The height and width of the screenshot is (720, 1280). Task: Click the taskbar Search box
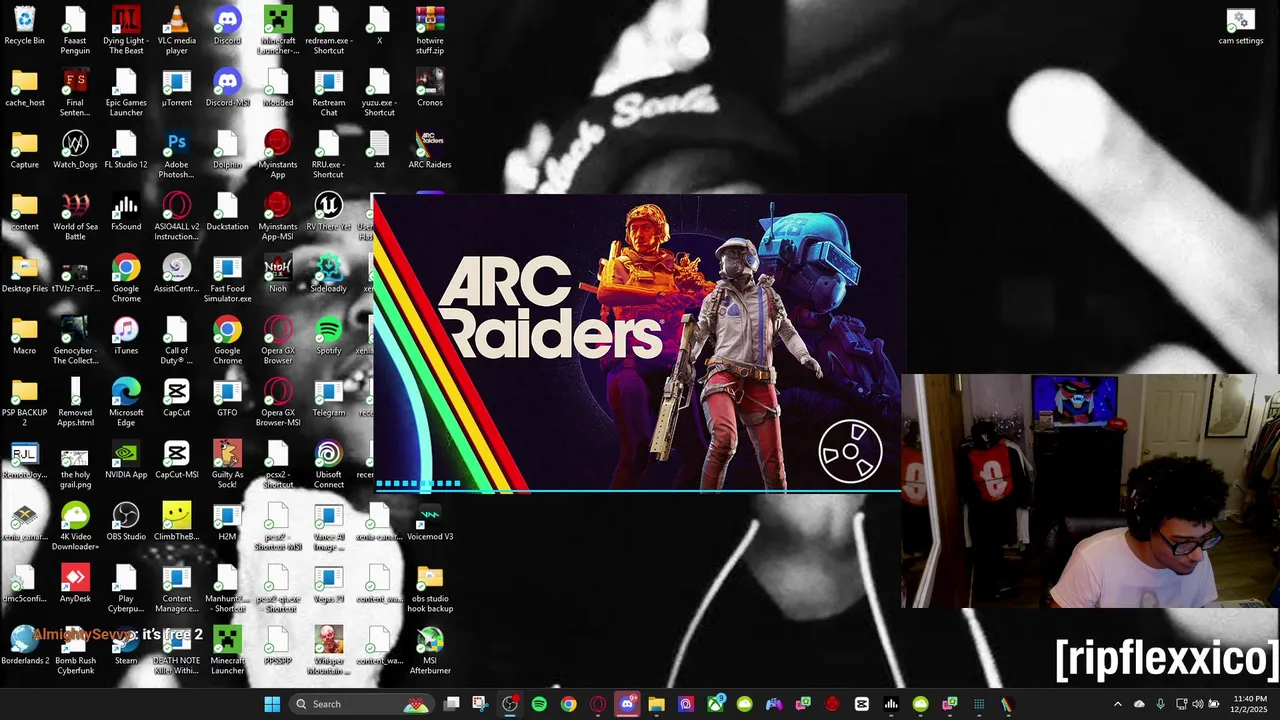[361, 704]
